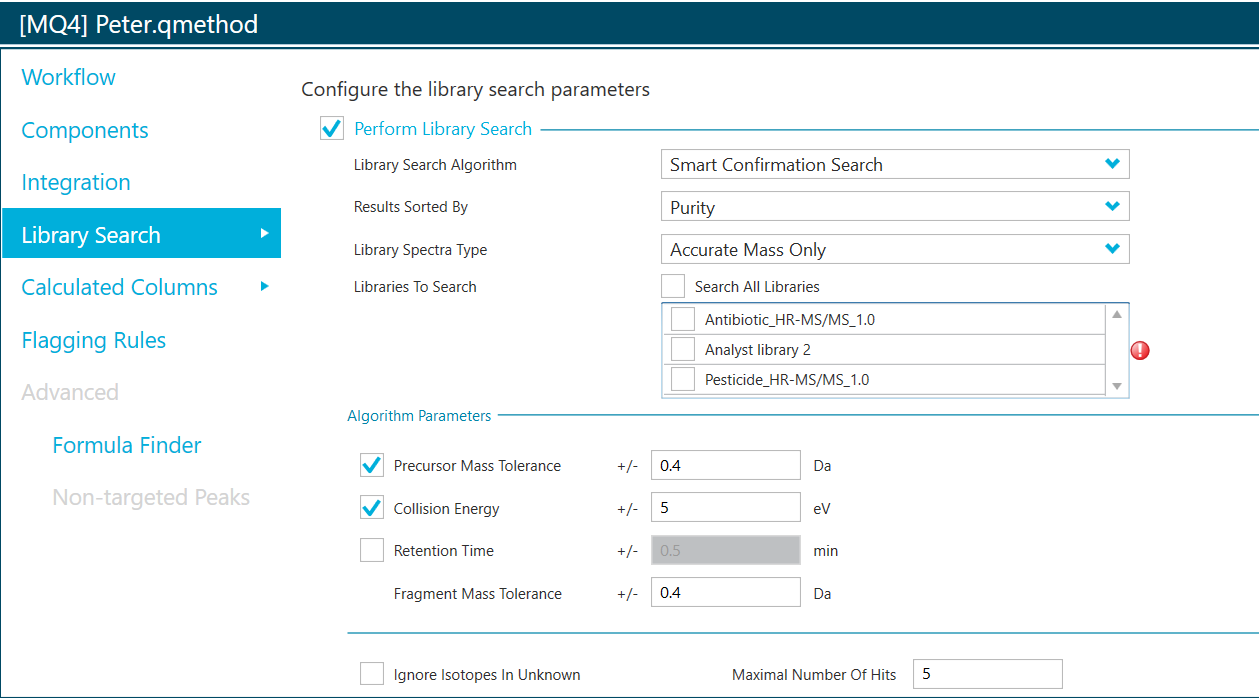The height and width of the screenshot is (698, 1259).
Task: Expand the Calculated Columns submenu arrow
Action: 264,286
